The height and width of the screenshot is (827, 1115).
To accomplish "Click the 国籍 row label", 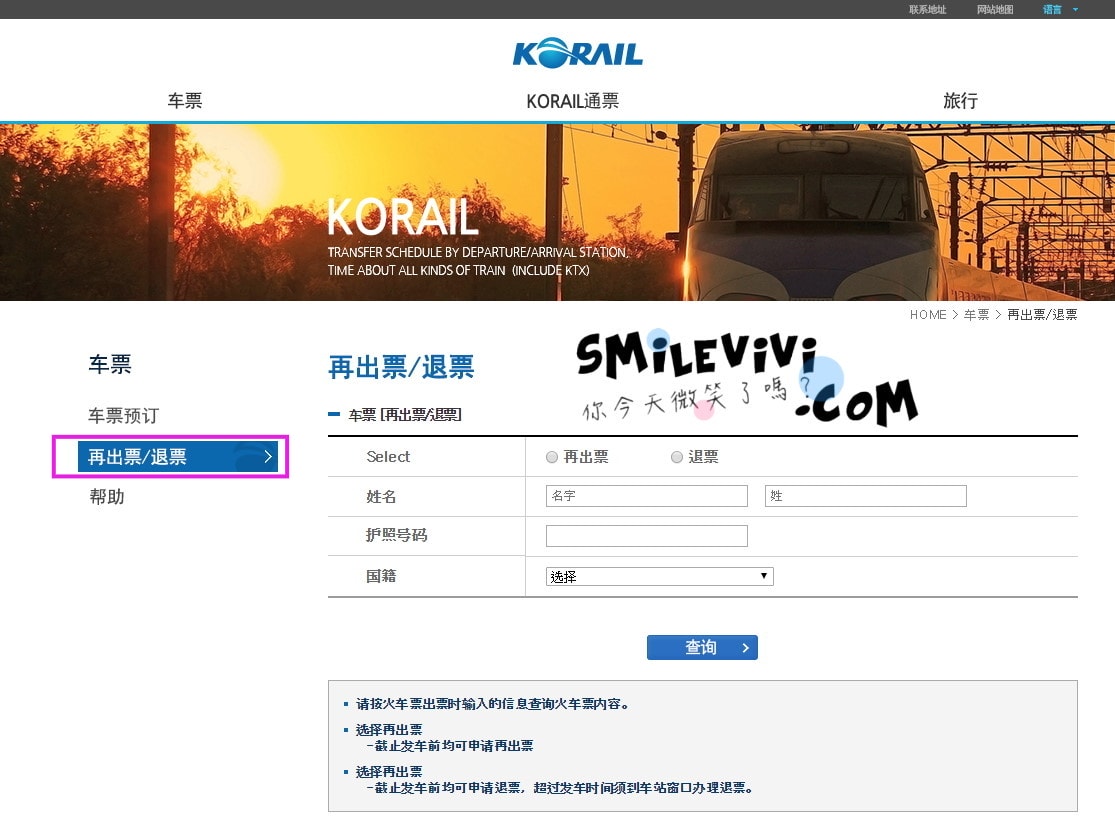I will (x=381, y=576).
